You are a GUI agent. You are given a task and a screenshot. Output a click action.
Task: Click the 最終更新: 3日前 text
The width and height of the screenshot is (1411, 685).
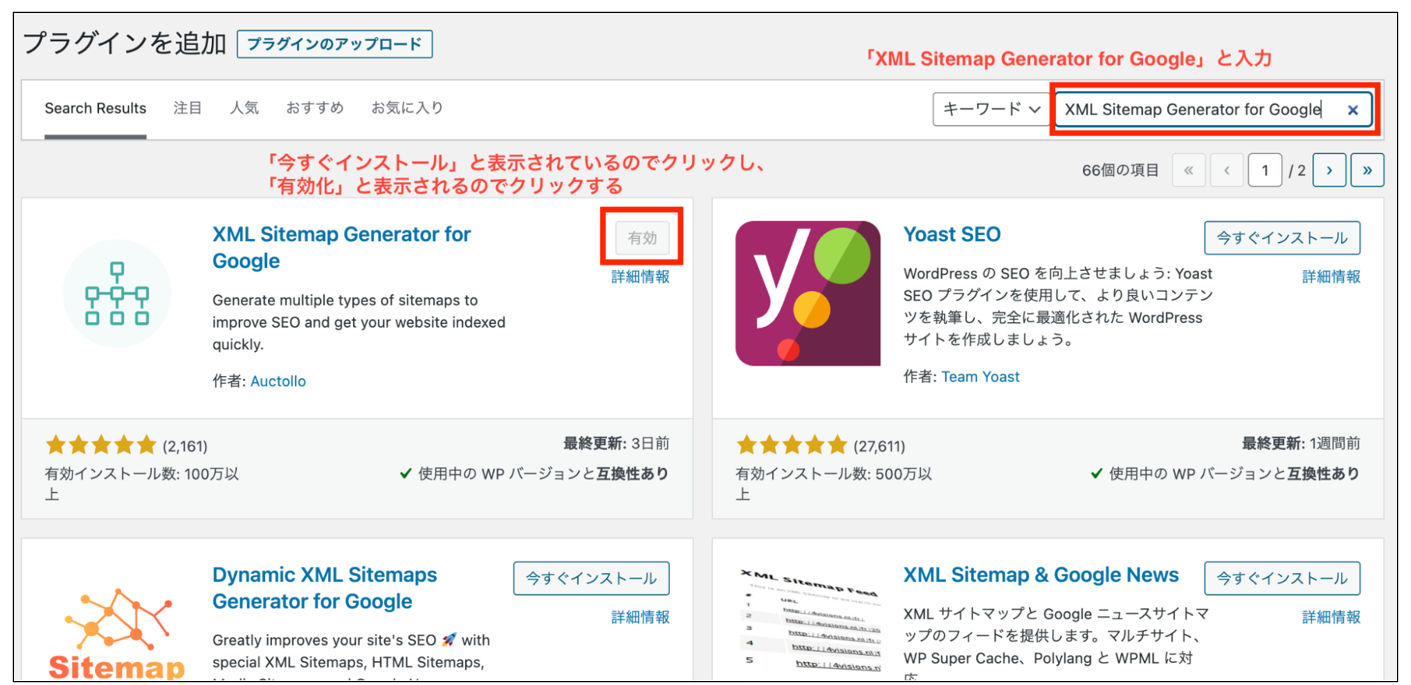pos(616,443)
